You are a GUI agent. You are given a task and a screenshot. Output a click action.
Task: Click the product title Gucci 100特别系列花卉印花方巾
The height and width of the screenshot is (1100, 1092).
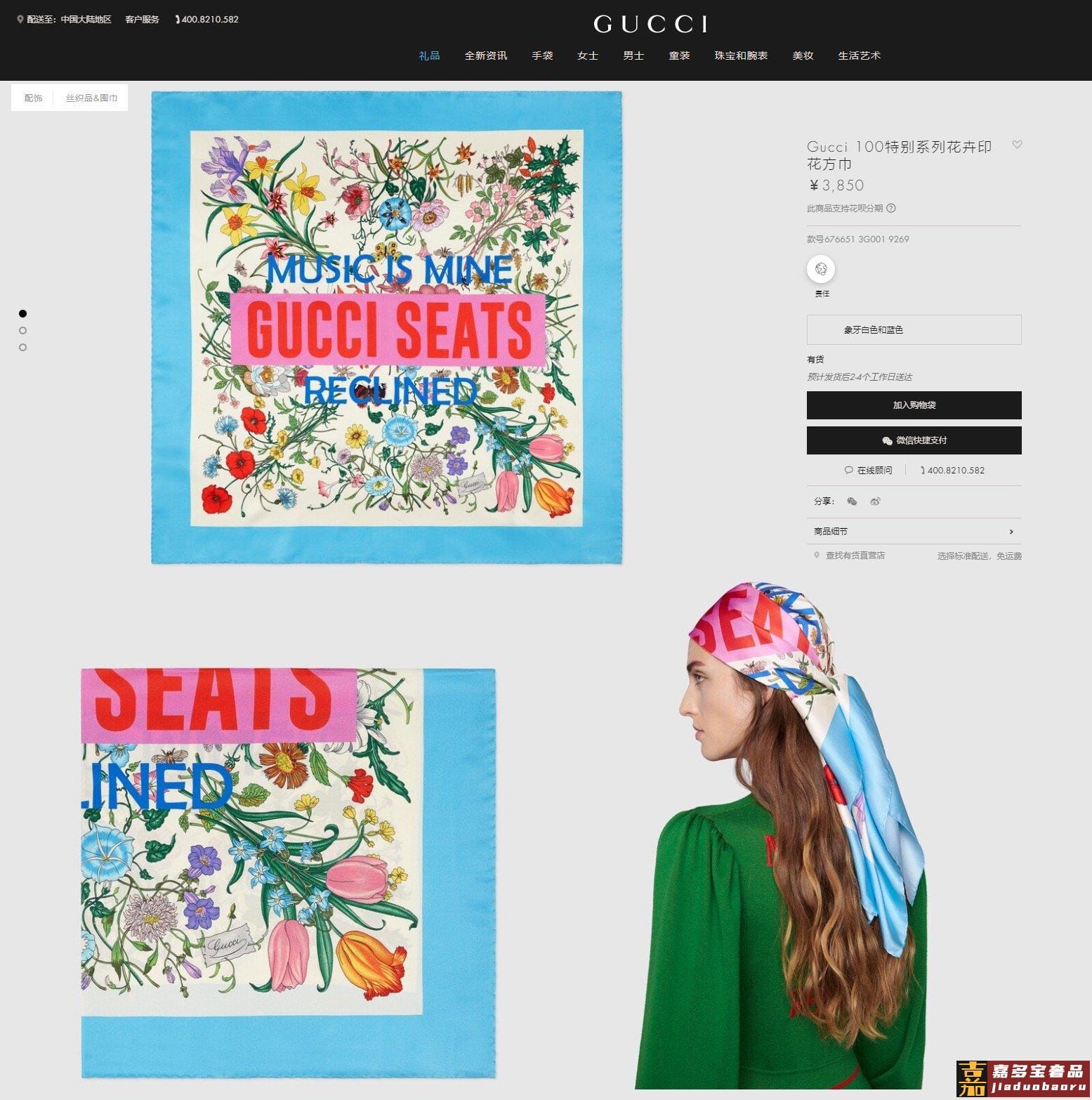point(900,155)
